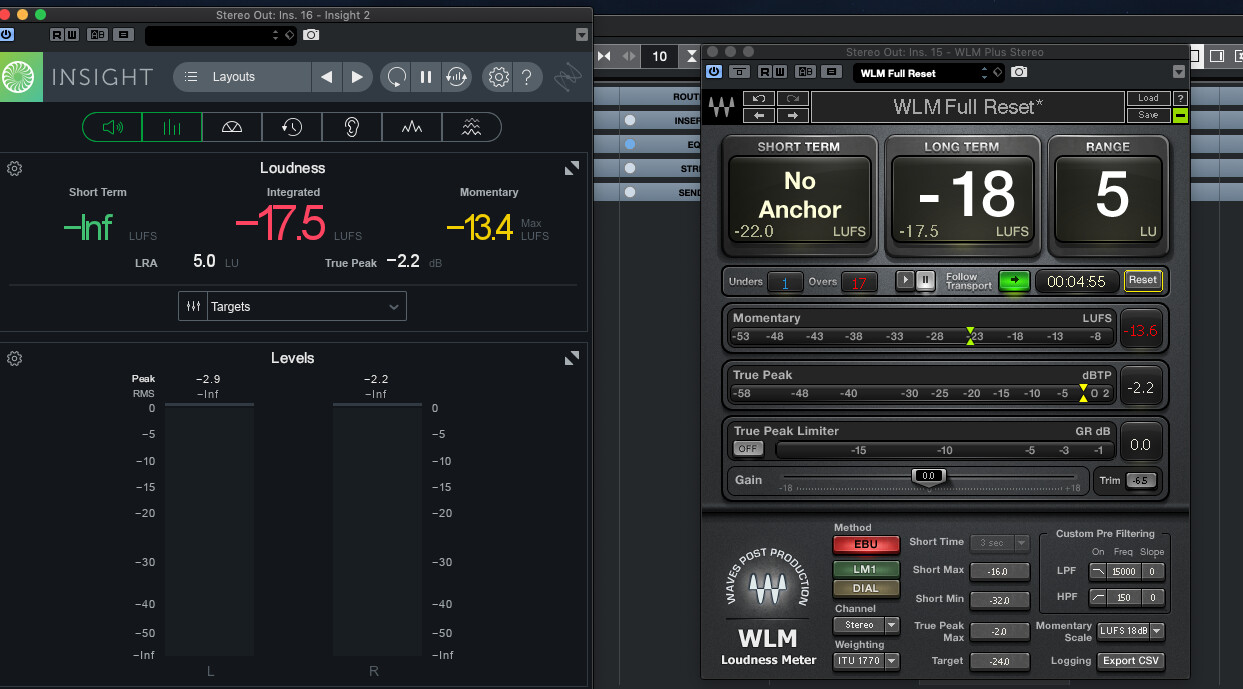Click WLM undo arrow
This screenshot has height=689, width=1243.
click(x=760, y=98)
